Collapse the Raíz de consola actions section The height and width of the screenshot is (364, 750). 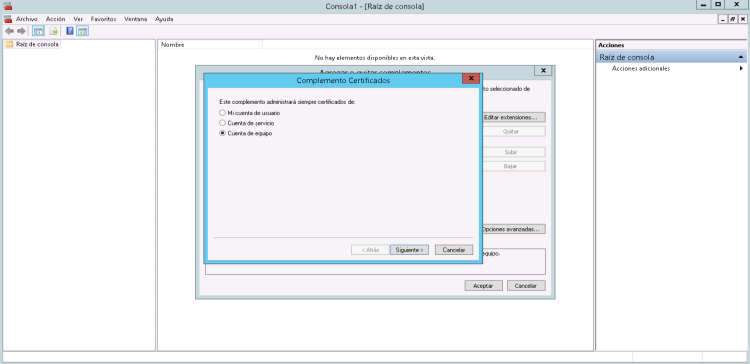[741, 57]
